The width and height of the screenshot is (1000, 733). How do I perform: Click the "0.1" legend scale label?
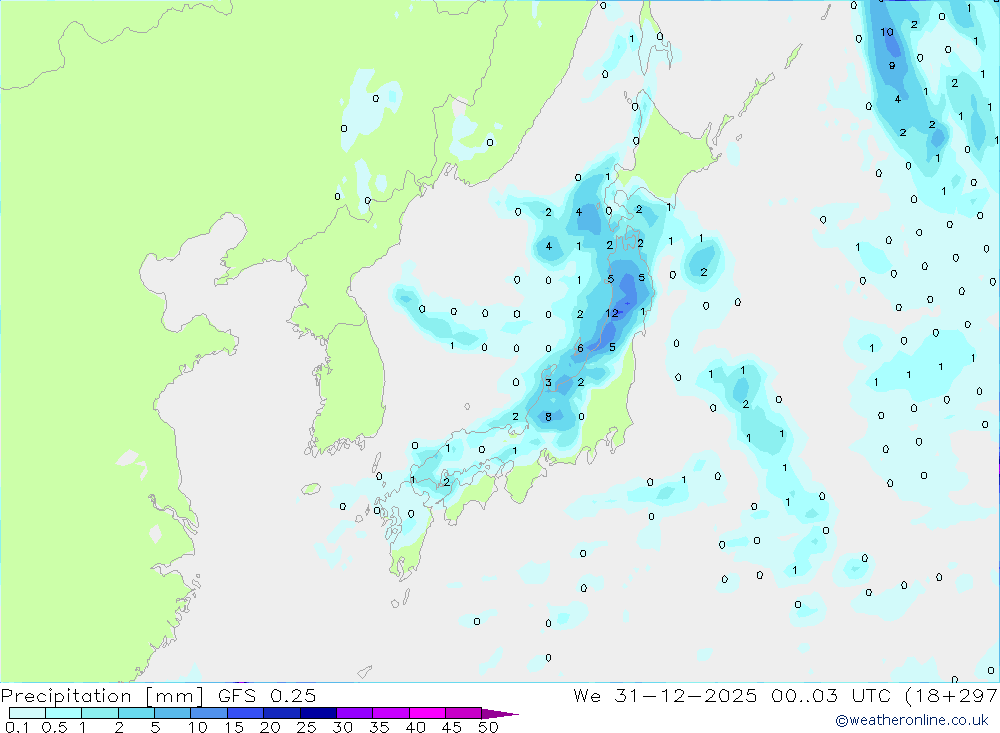pos(17,727)
